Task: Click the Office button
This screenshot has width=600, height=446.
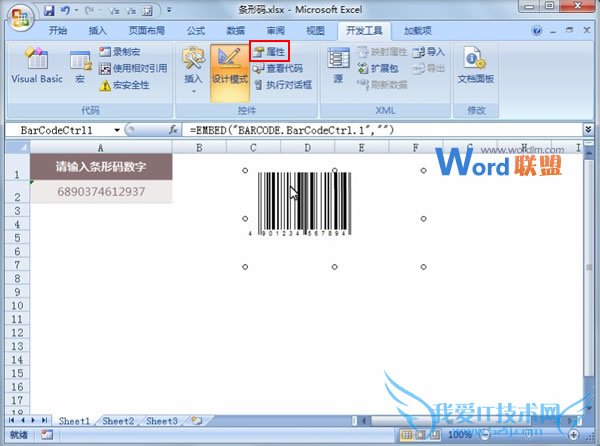Action: 20,17
